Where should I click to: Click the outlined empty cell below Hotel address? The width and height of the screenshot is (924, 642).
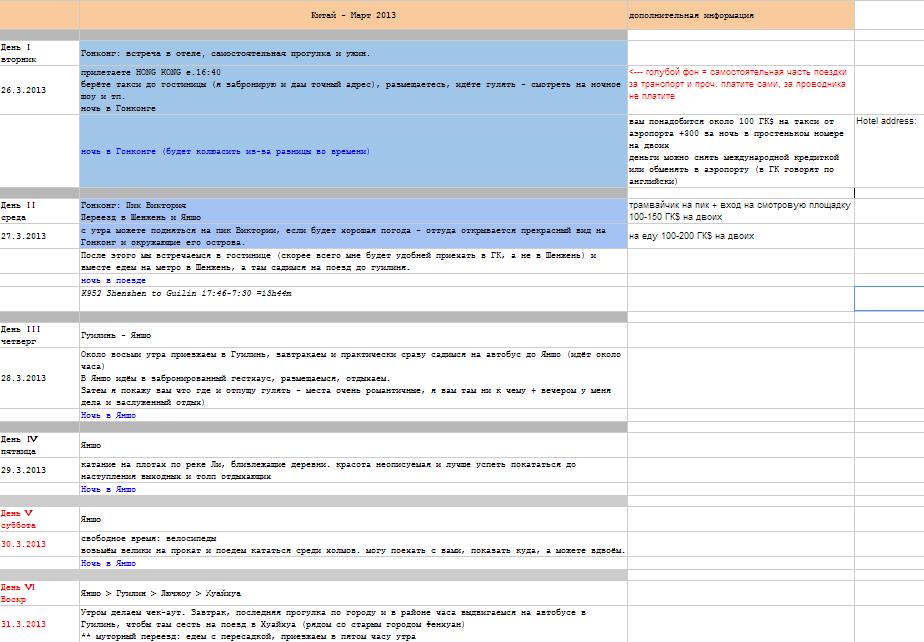(x=888, y=298)
